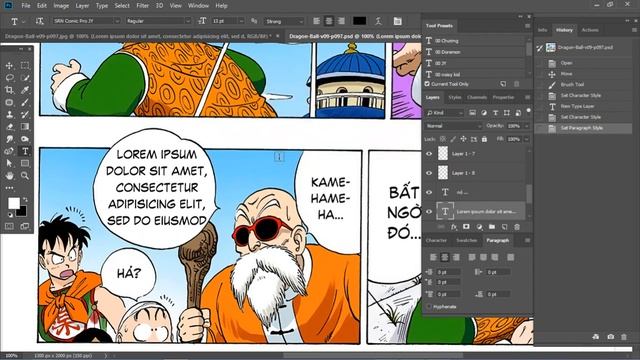Select the Brush tool in toolbox
Viewport: 640px width, 360px height.
click(25, 102)
